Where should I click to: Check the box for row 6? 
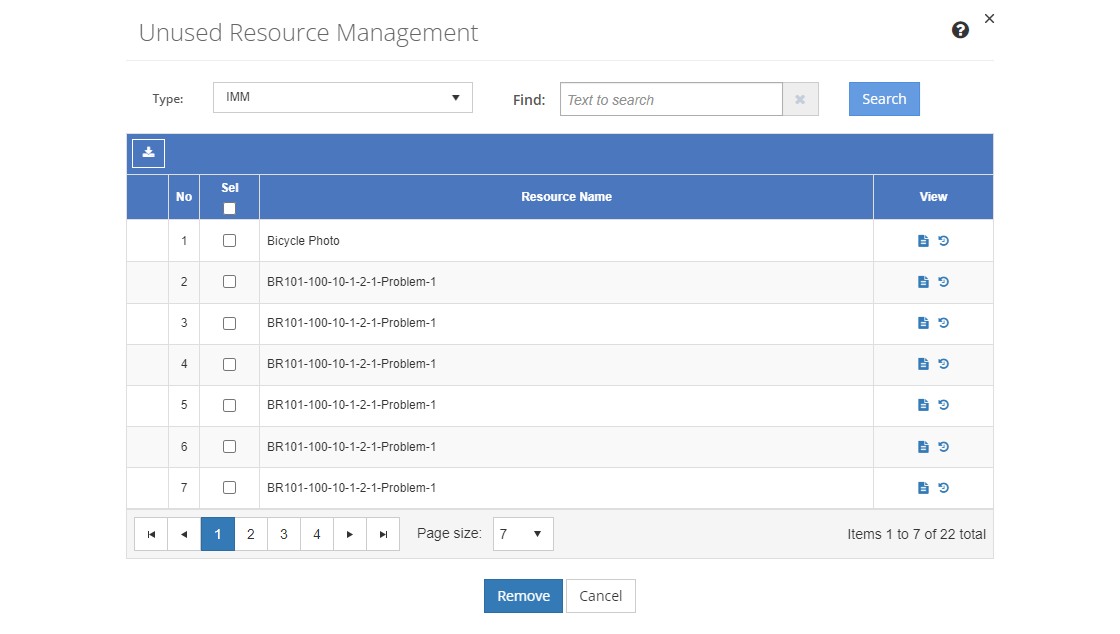click(x=229, y=447)
